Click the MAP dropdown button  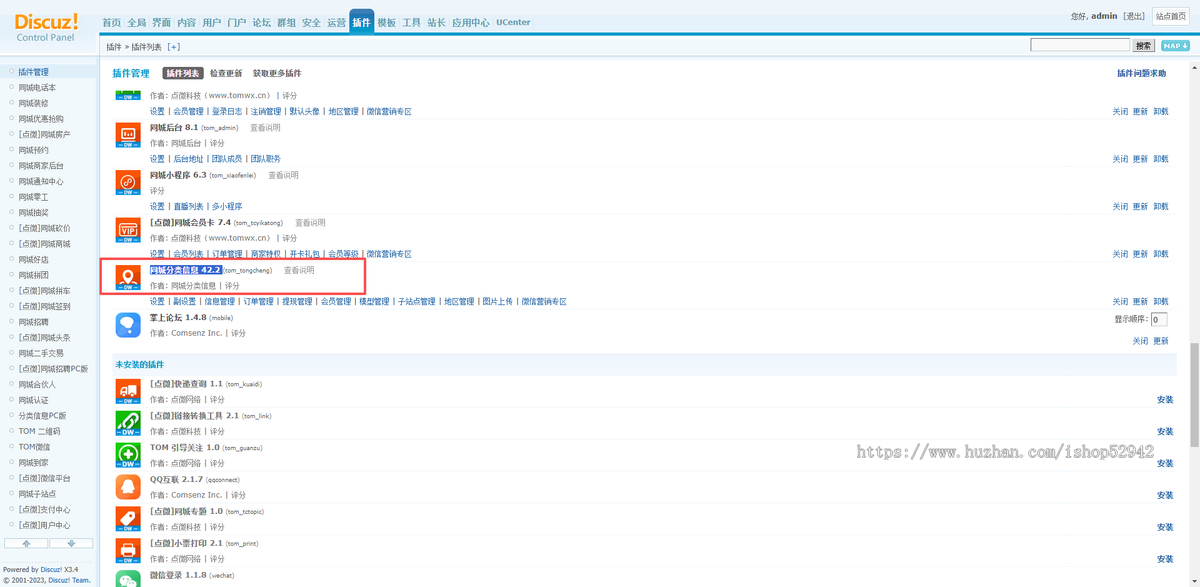pos(1175,45)
